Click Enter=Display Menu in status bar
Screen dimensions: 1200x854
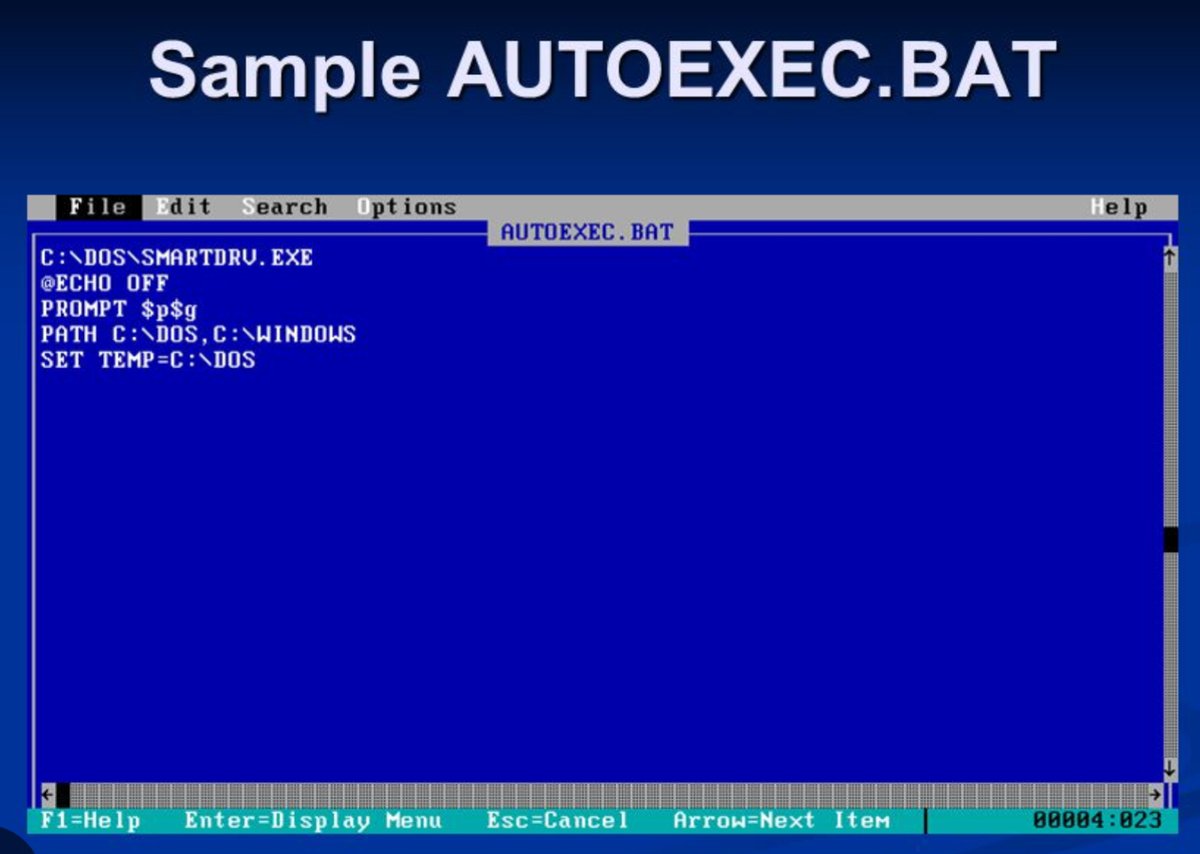click(313, 821)
